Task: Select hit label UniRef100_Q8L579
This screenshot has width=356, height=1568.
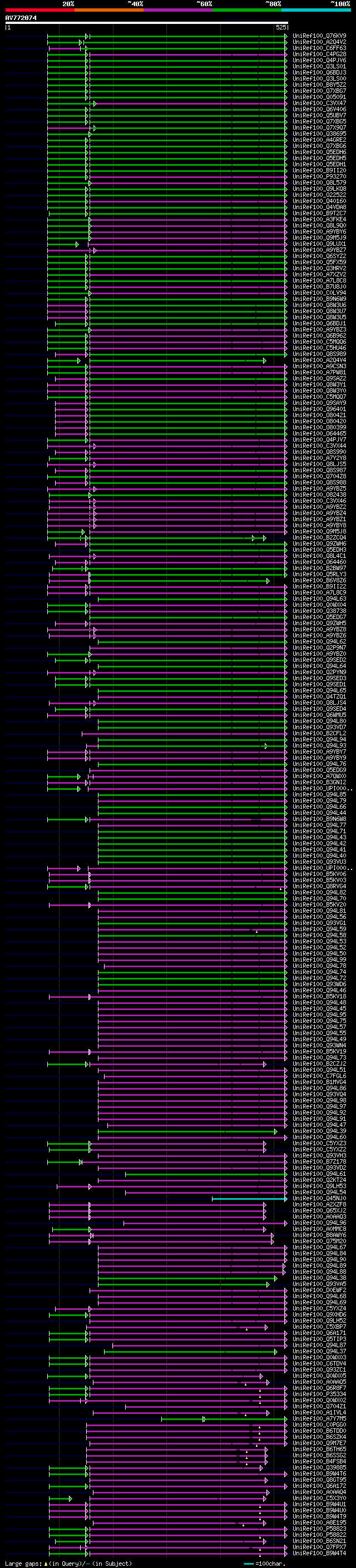Action: tap(319, 182)
